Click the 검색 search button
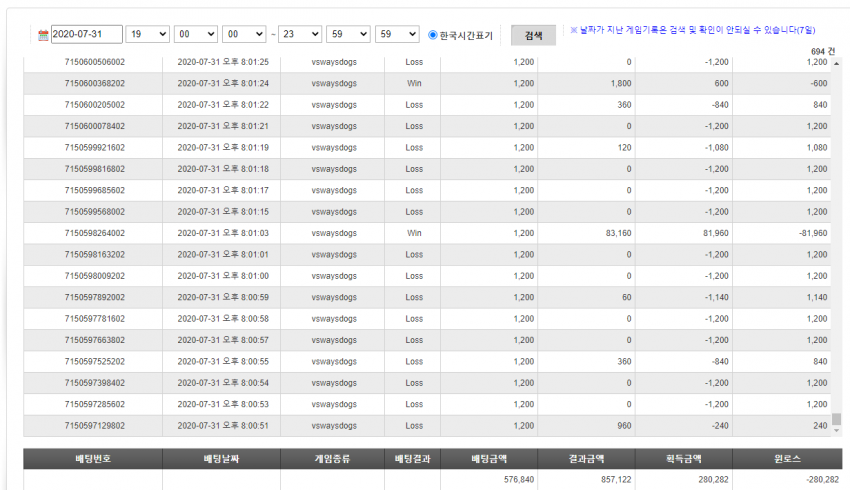 click(x=533, y=35)
